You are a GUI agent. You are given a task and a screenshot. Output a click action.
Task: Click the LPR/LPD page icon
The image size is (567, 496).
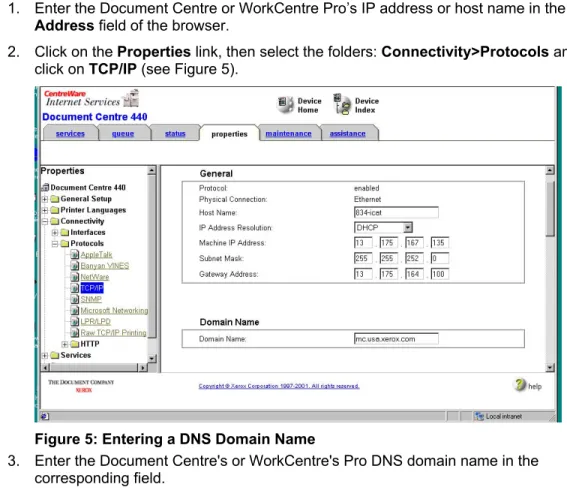(x=74, y=322)
